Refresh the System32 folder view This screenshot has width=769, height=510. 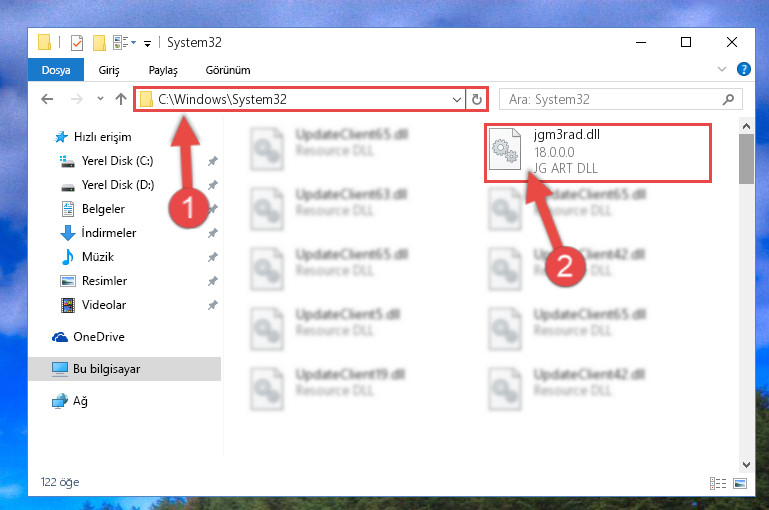(477, 100)
